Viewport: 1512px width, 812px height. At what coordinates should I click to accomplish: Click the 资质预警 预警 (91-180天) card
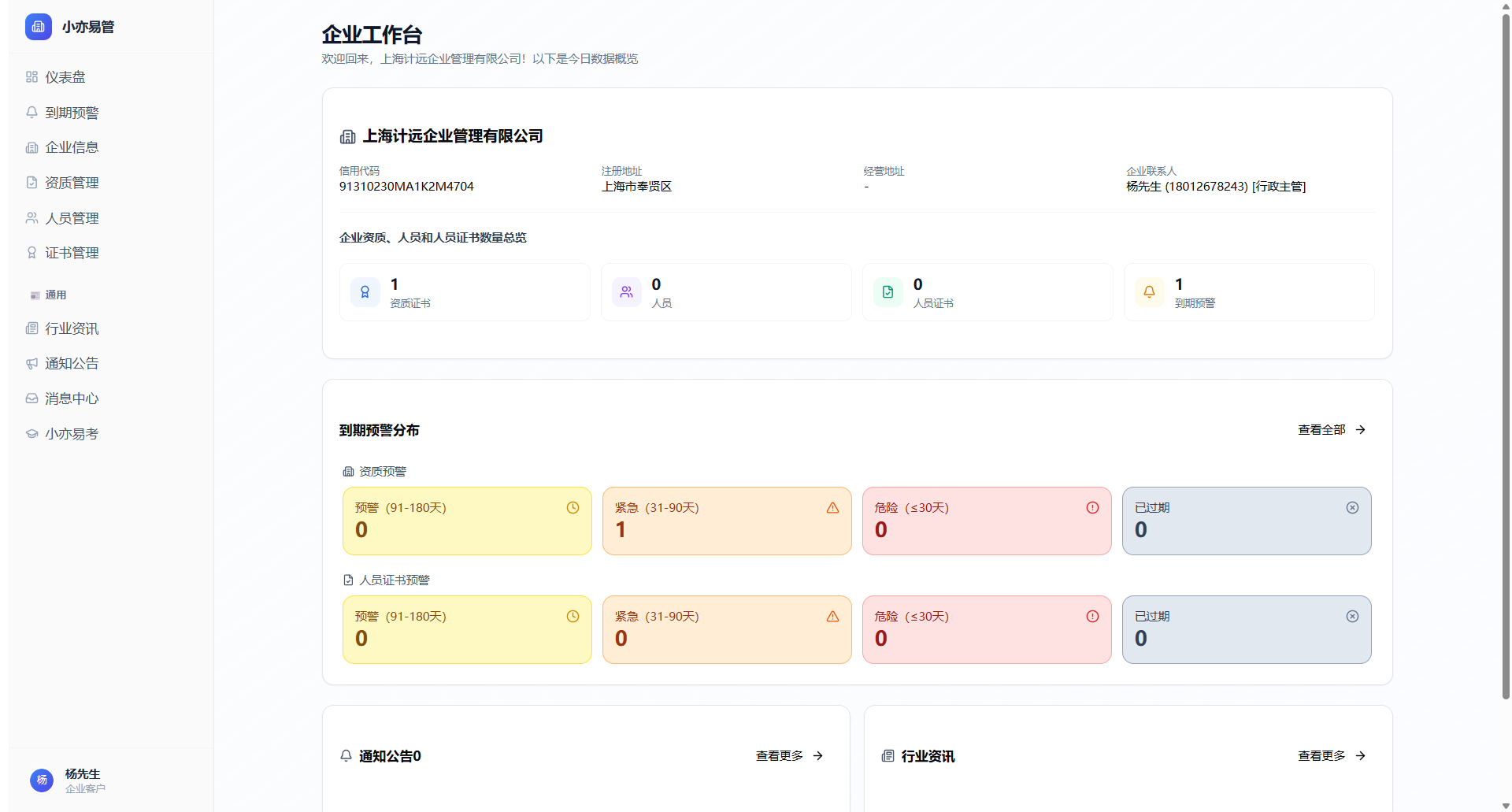pyautogui.click(x=467, y=521)
